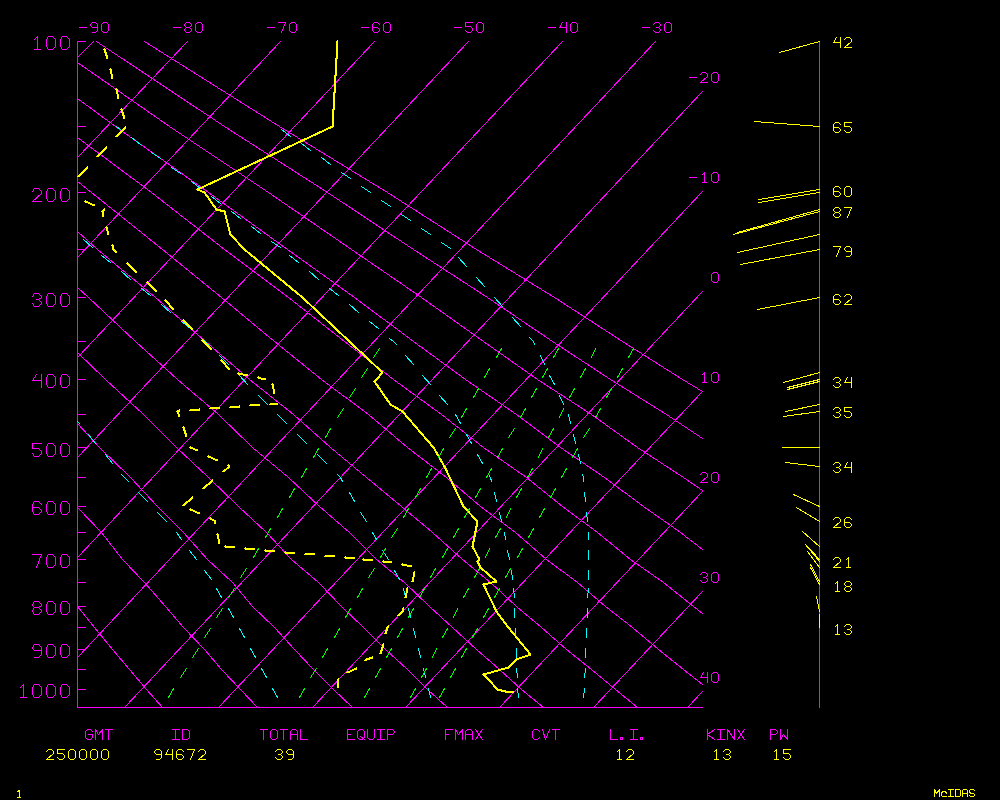Click the 0 isotherm label on right

pyautogui.click(x=714, y=278)
